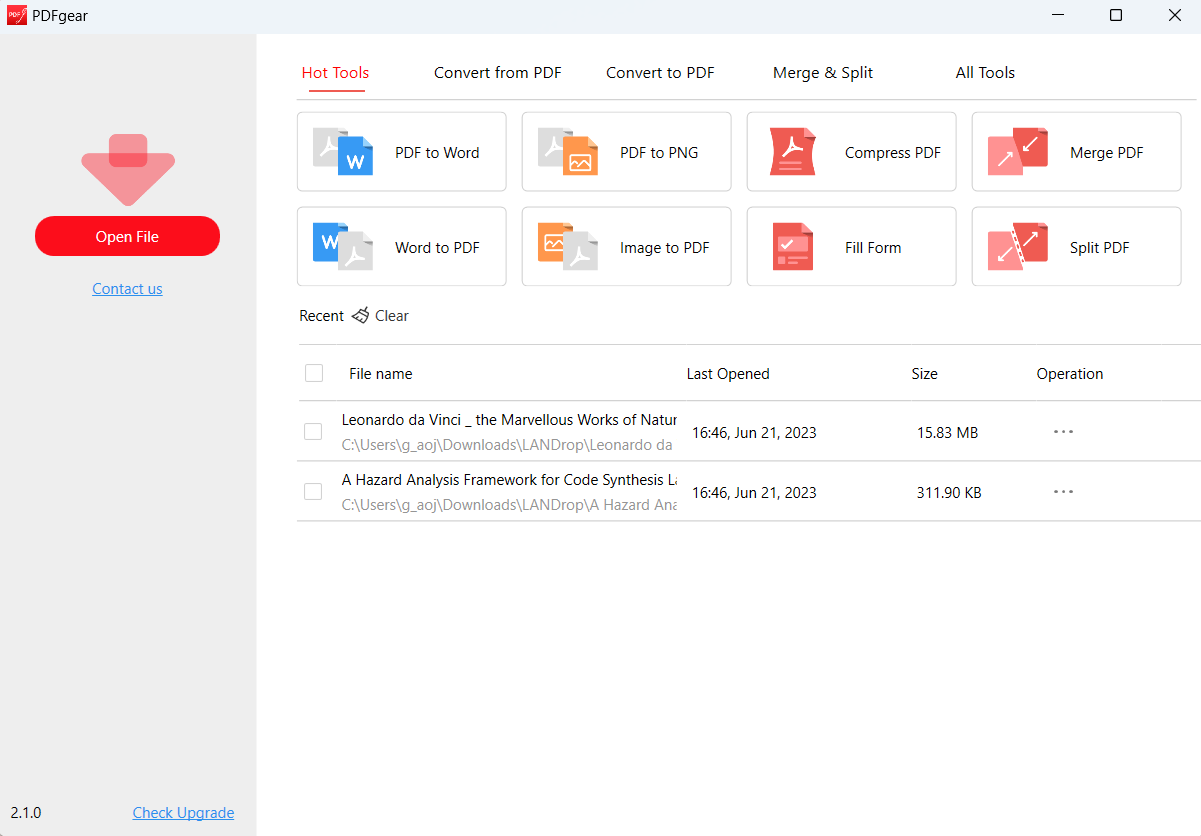Open the Contact us link
Image resolution: width=1201 pixels, height=836 pixels.
pos(127,288)
